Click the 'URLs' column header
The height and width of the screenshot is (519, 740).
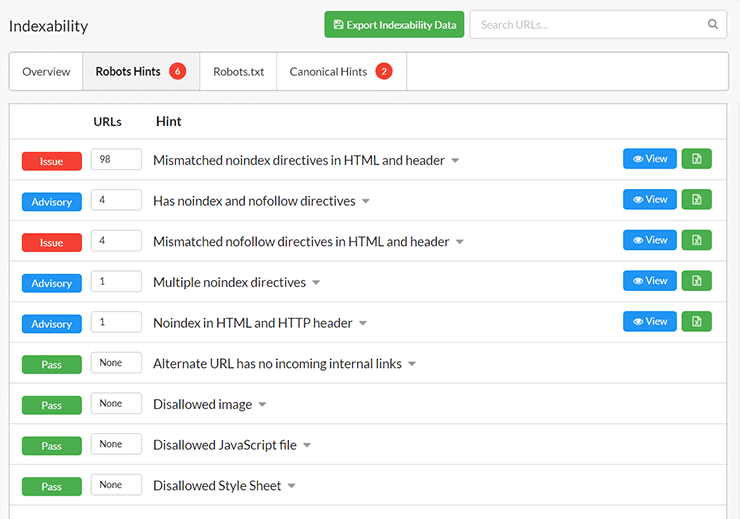[x=107, y=122]
